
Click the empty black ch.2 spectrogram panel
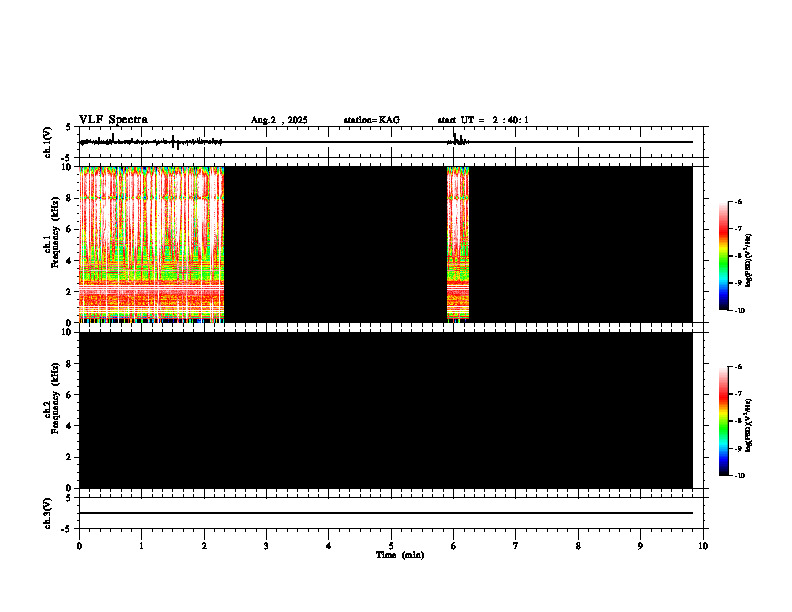[x=386, y=410]
